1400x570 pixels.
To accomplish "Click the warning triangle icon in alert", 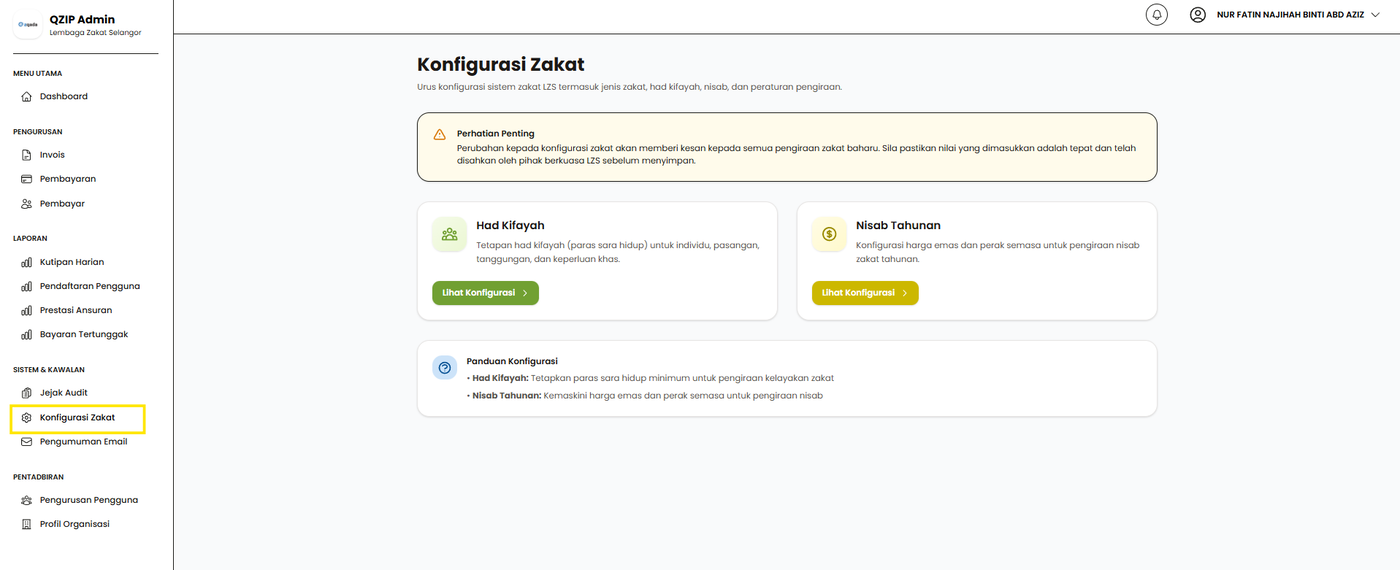I will coord(439,134).
